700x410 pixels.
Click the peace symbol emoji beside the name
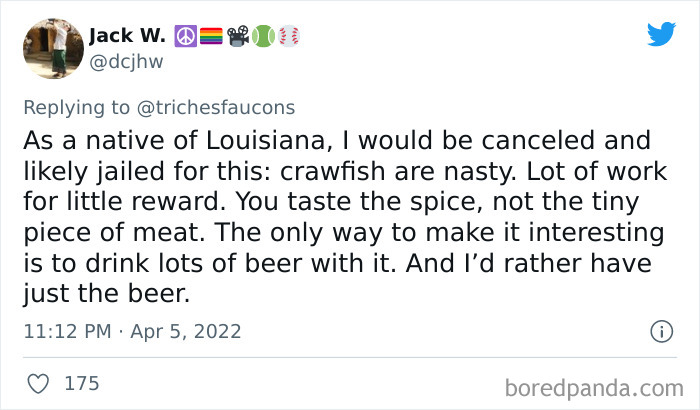tap(185, 36)
